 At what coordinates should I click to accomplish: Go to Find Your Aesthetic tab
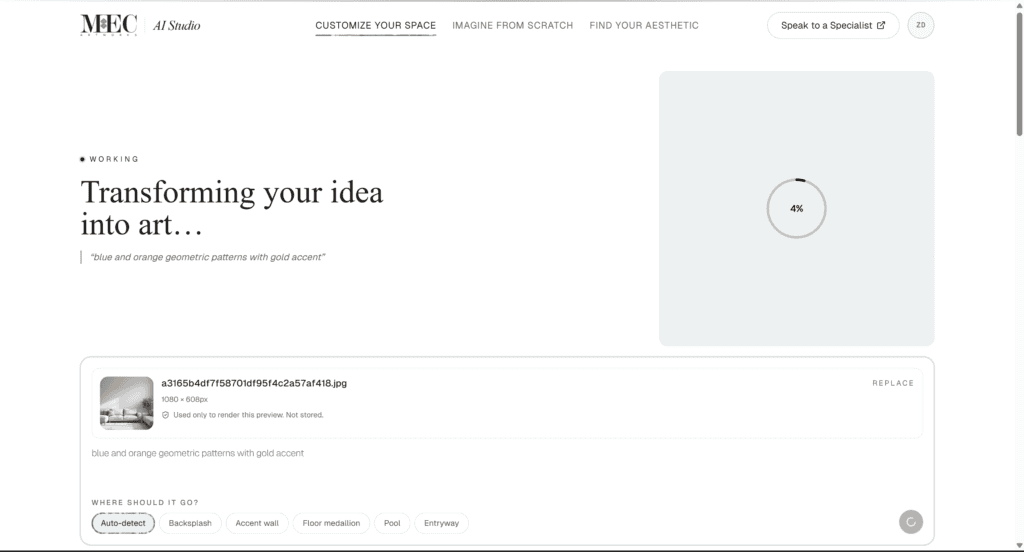pos(644,25)
